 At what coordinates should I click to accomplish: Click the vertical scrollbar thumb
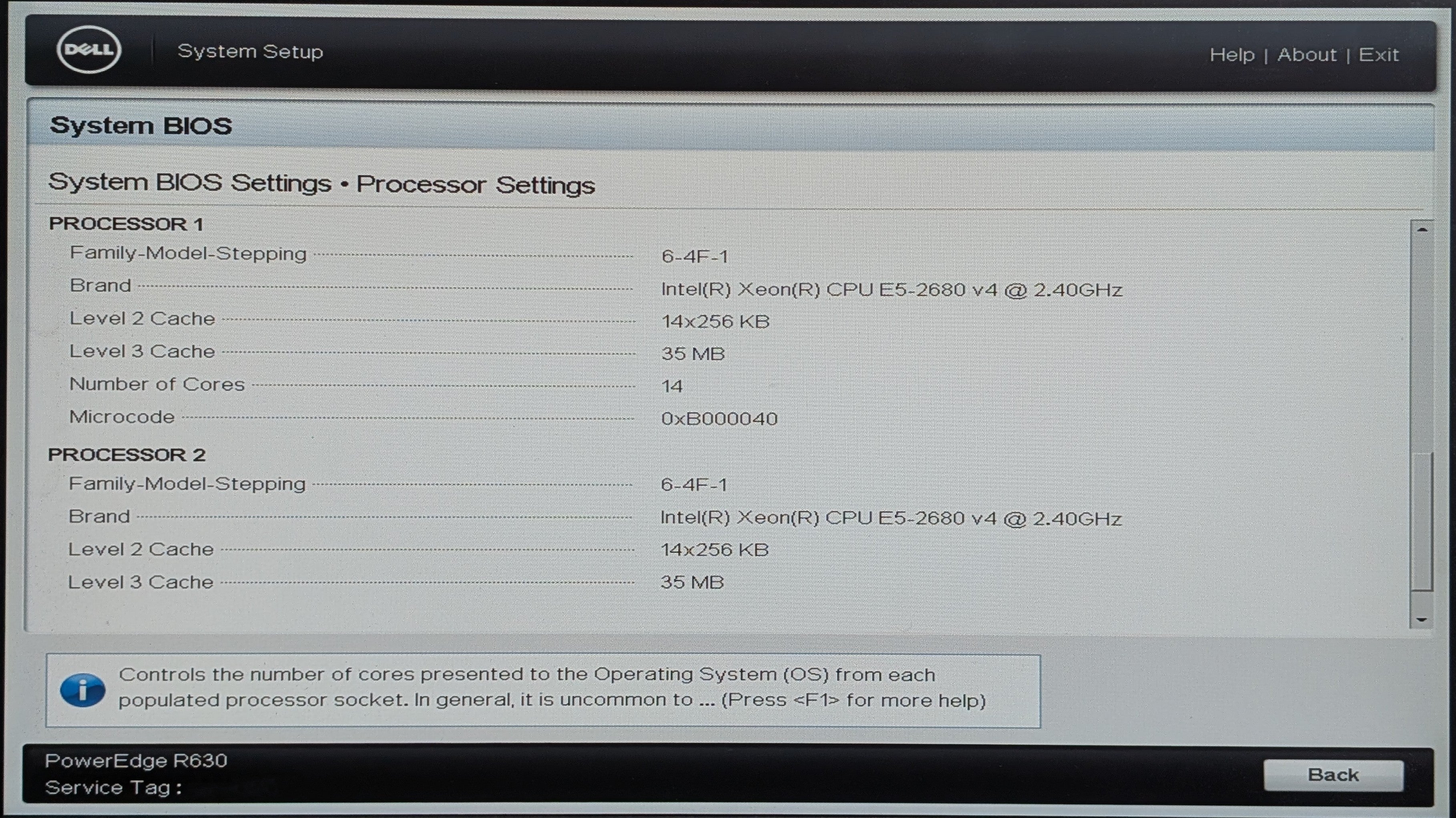tap(1422, 521)
